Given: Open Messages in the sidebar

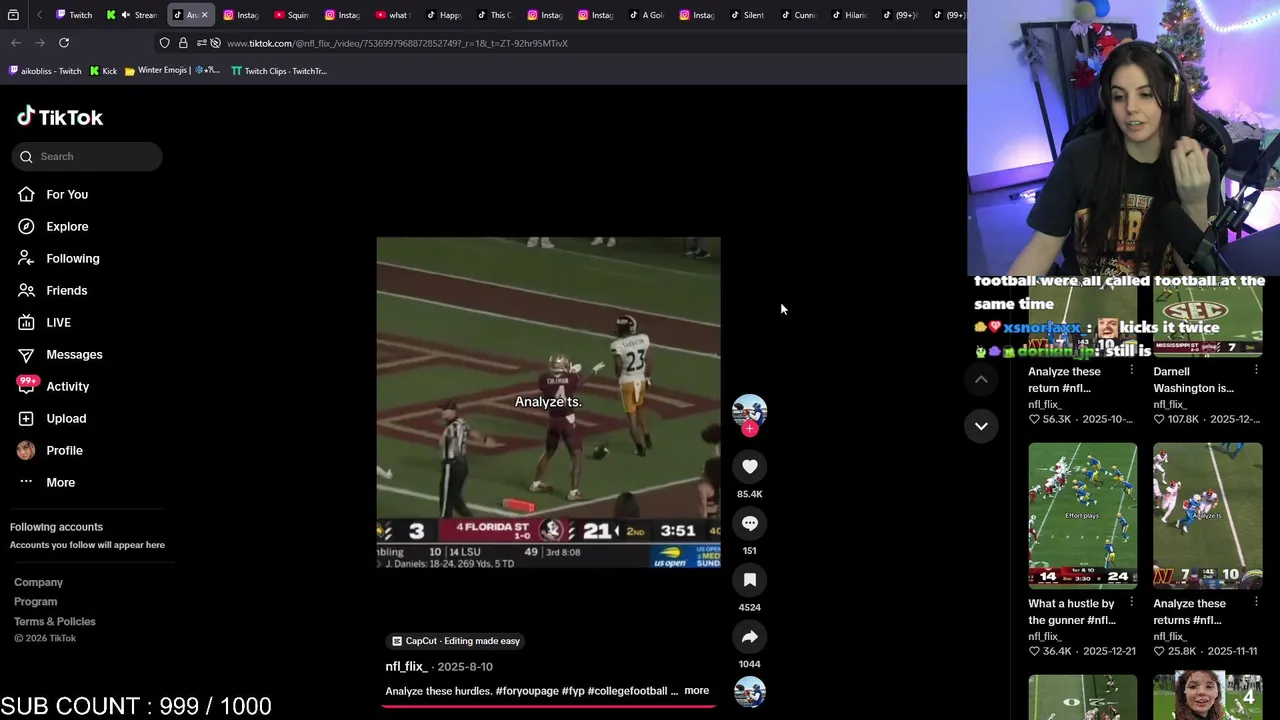Looking at the screenshot, I should 74,354.
